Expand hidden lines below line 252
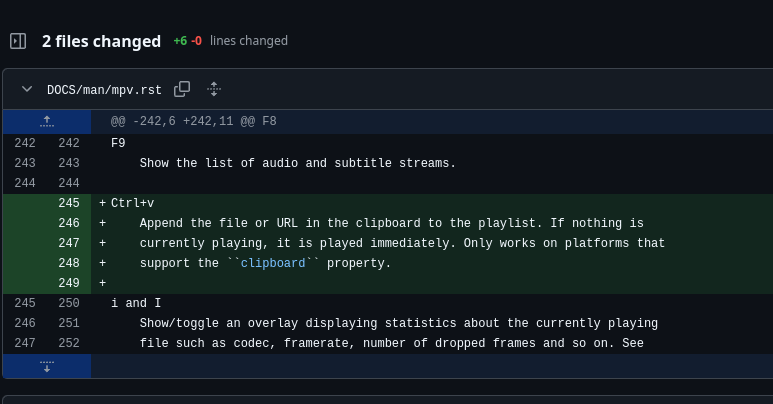Screen dimensions: 773x404 [x=46, y=365]
